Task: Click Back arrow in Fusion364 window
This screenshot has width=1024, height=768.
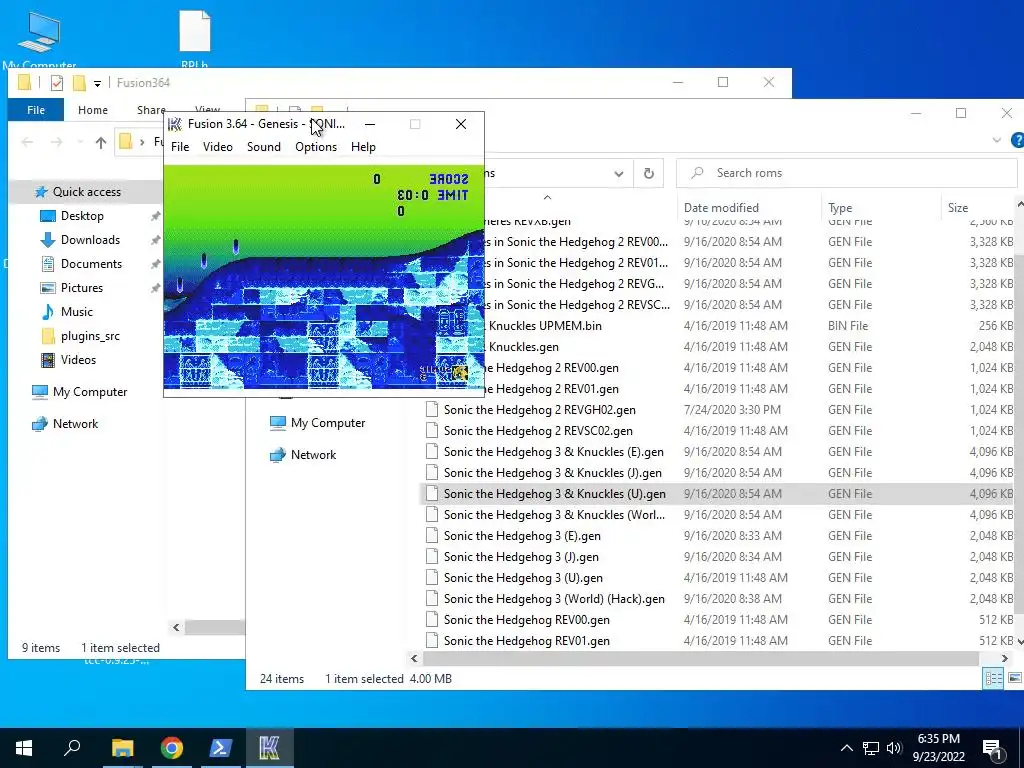Action: pos(27,142)
